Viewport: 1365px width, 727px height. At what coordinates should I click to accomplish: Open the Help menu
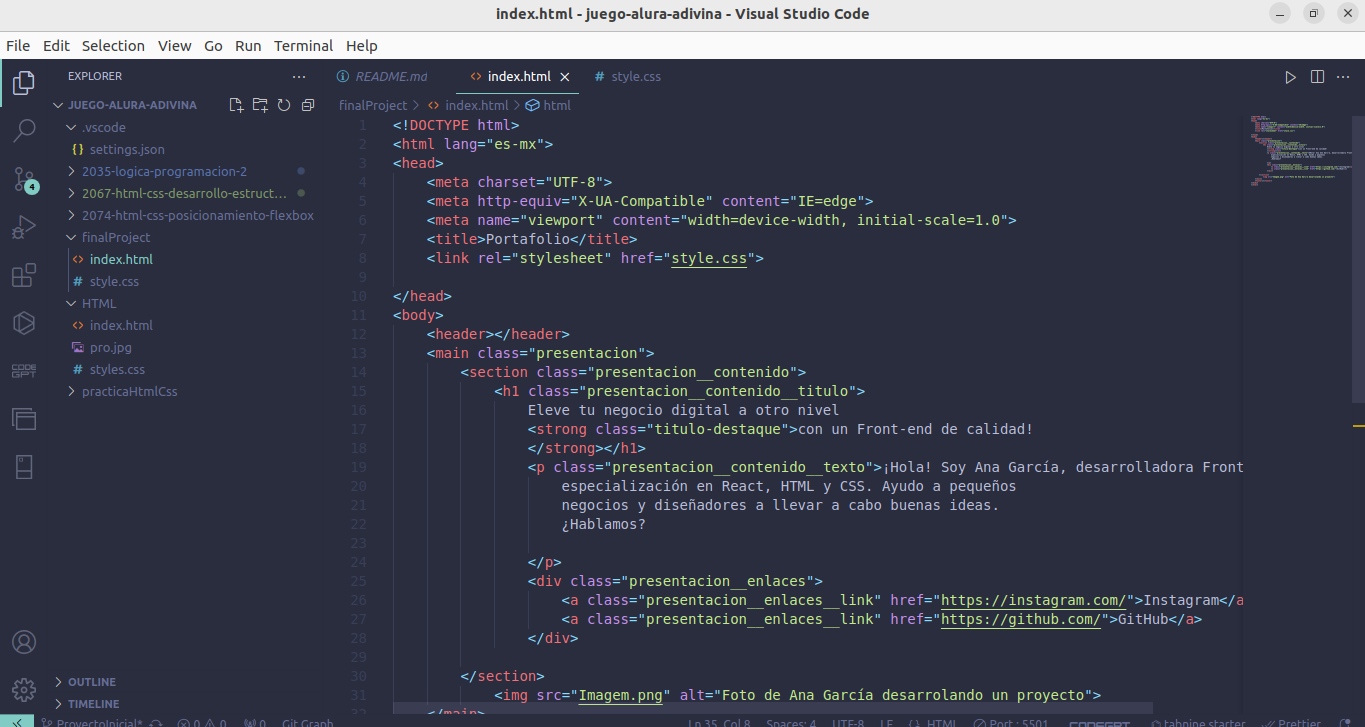(361, 46)
